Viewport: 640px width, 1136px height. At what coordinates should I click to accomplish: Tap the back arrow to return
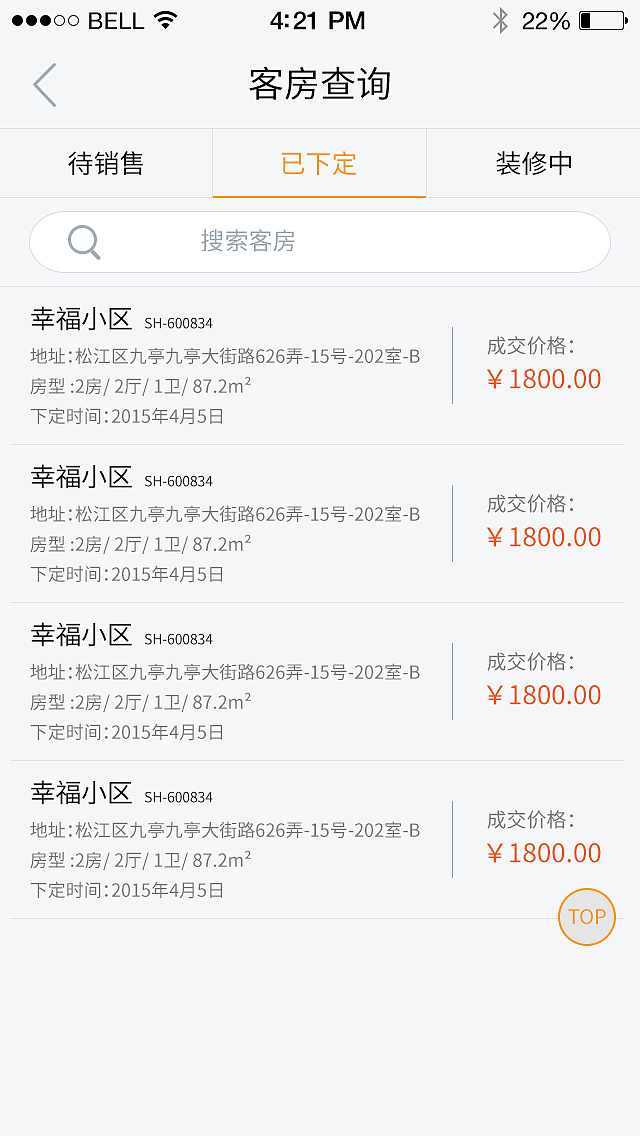tap(44, 85)
